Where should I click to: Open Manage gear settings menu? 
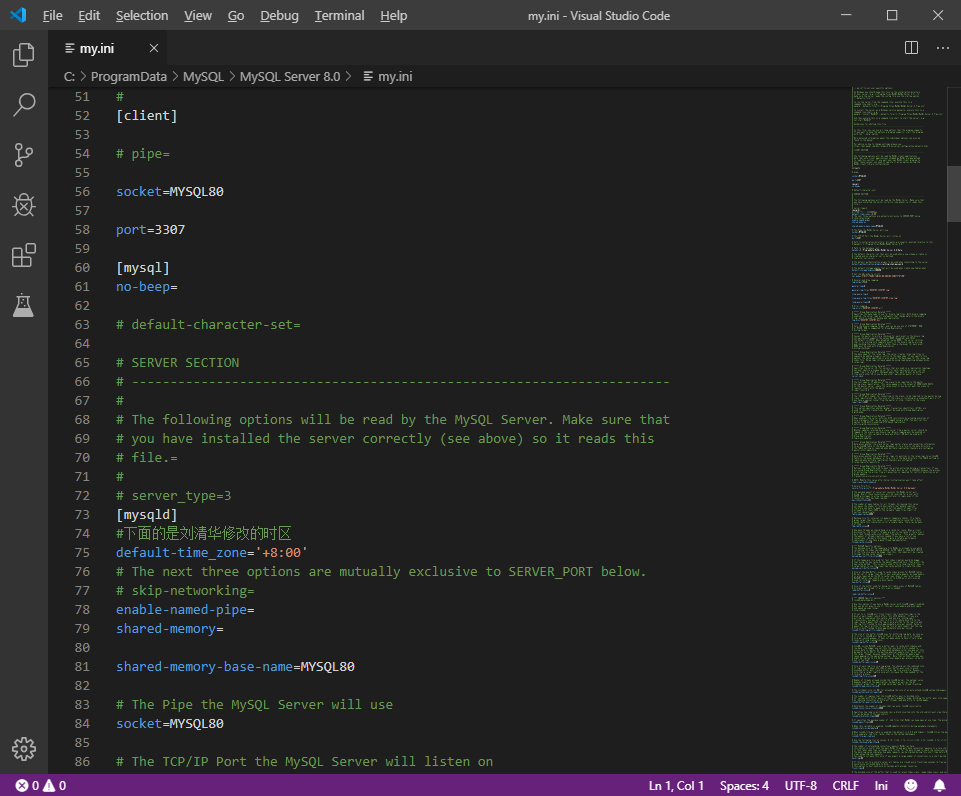[24, 749]
